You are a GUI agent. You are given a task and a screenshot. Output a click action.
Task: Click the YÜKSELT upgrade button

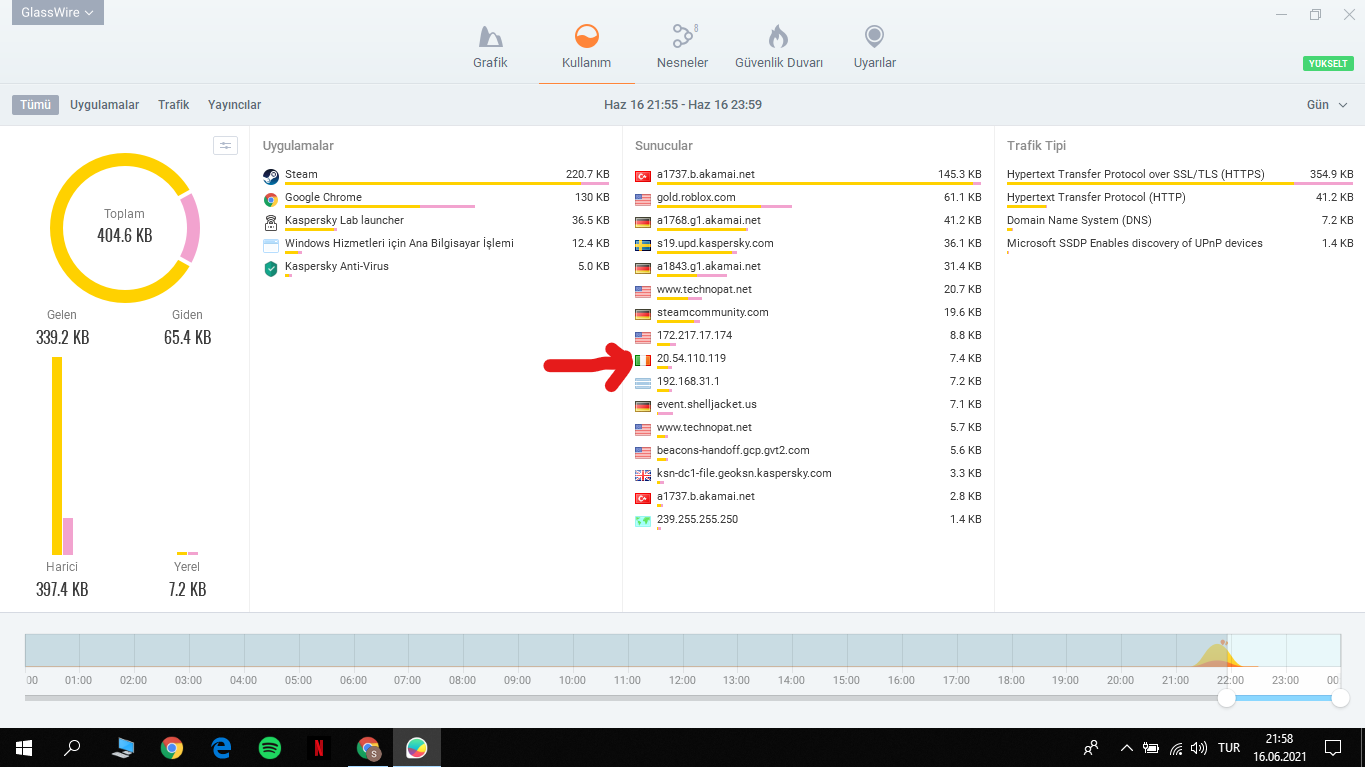[1328, 64]
